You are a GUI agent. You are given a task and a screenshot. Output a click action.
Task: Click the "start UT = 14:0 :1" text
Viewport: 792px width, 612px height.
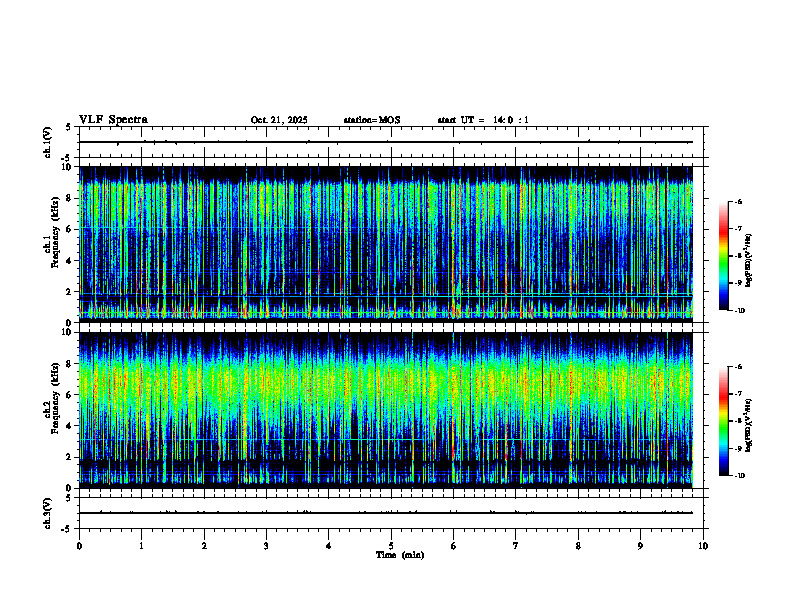[483, 120]
